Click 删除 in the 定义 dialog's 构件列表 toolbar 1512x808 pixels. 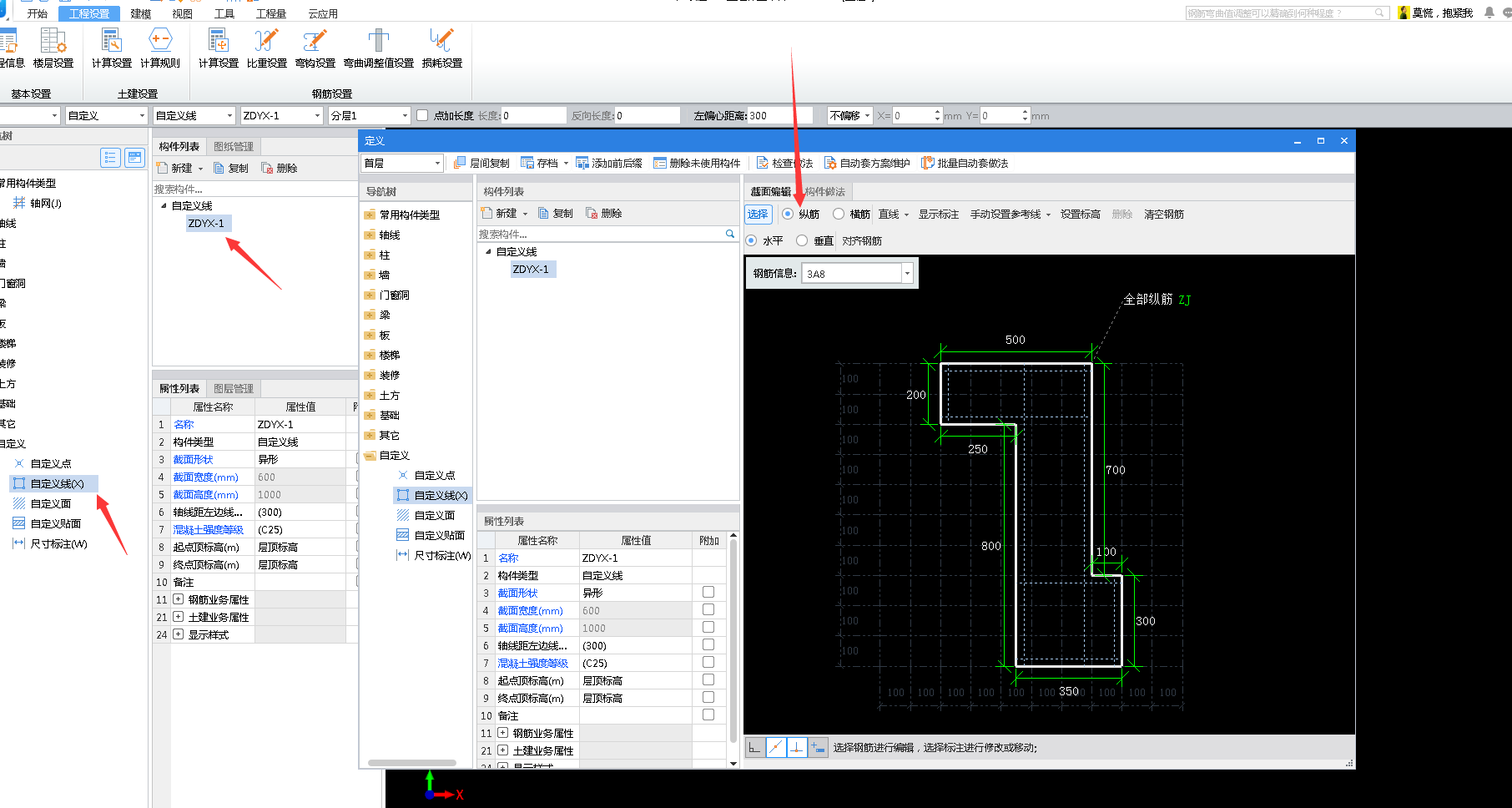[604, 214]
